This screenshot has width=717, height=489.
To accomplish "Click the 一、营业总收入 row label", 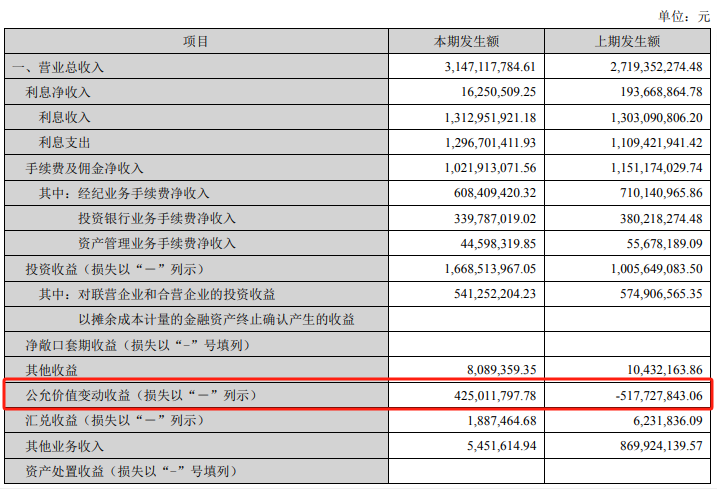I will pyautogui.click(x=58, y=67).
